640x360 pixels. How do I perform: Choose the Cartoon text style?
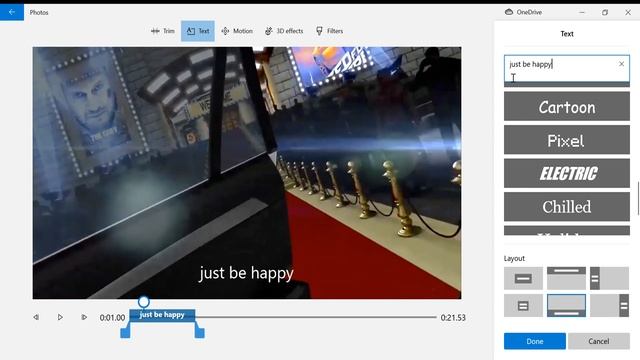(567, 107)
